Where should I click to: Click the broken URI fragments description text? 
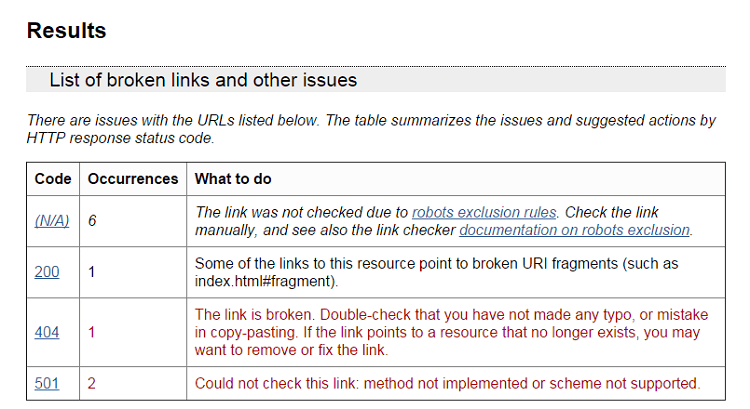pos(436,272)
